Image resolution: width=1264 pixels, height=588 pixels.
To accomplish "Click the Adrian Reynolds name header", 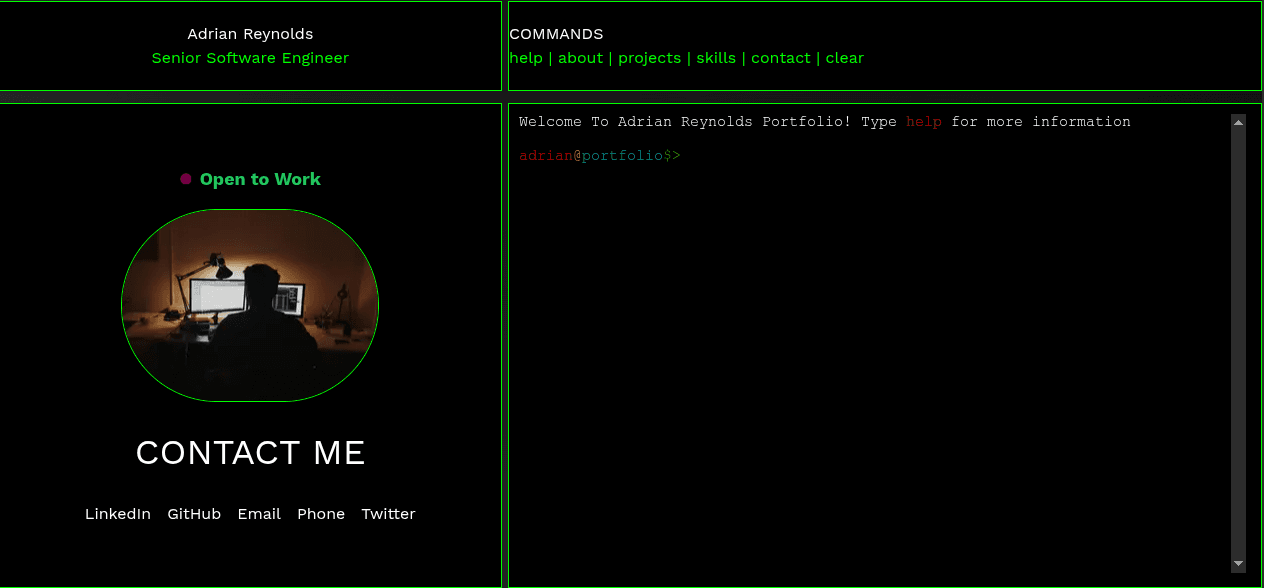I will tap(250, 33).
